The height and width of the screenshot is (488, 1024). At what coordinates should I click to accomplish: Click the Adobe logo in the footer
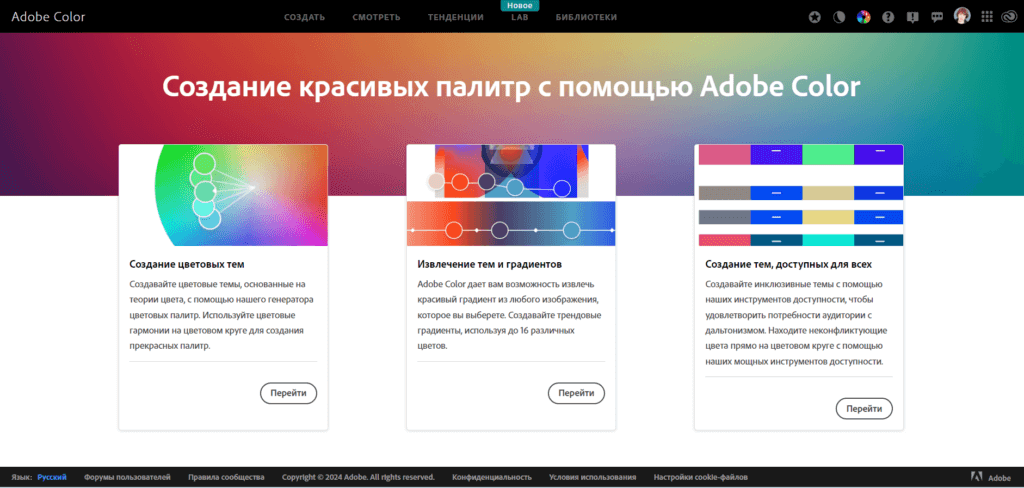tap(991, 478)
